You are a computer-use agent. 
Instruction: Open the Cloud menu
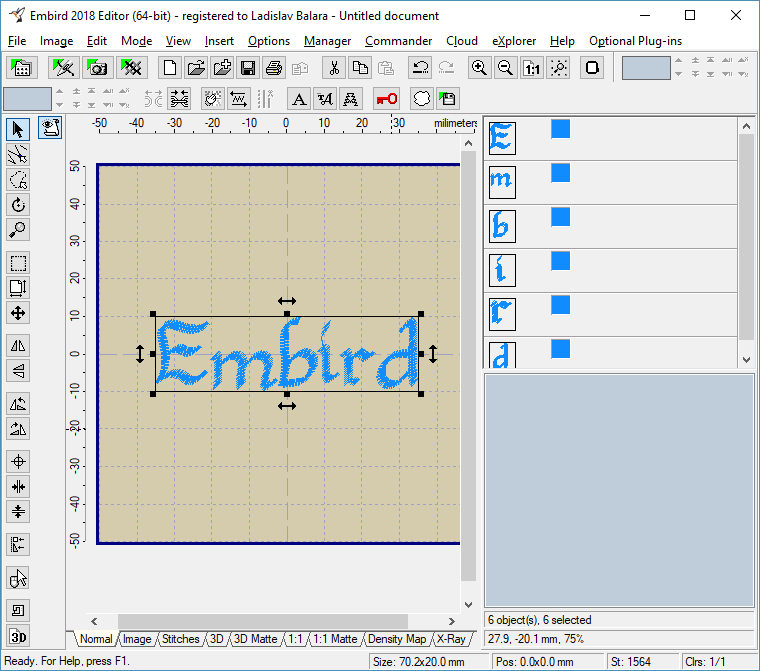click(x=462, y=41)
